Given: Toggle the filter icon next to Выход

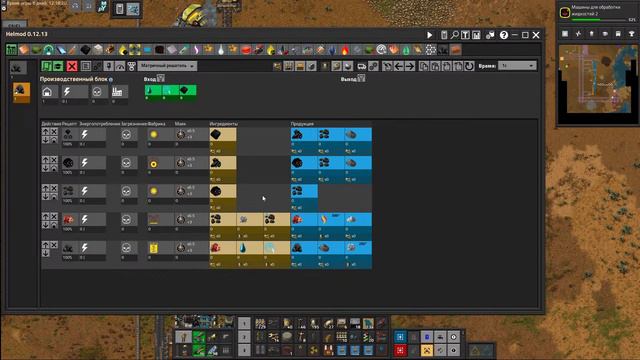Looking at the screenshot, I should pos(362,78).
